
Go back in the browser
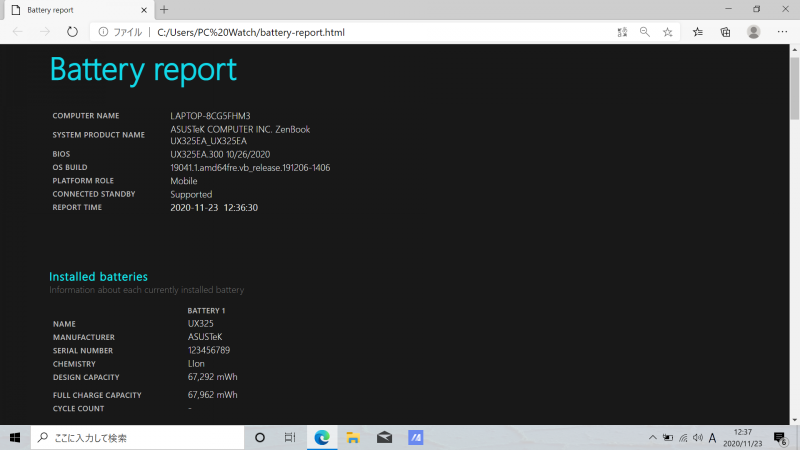coord(18,32)
